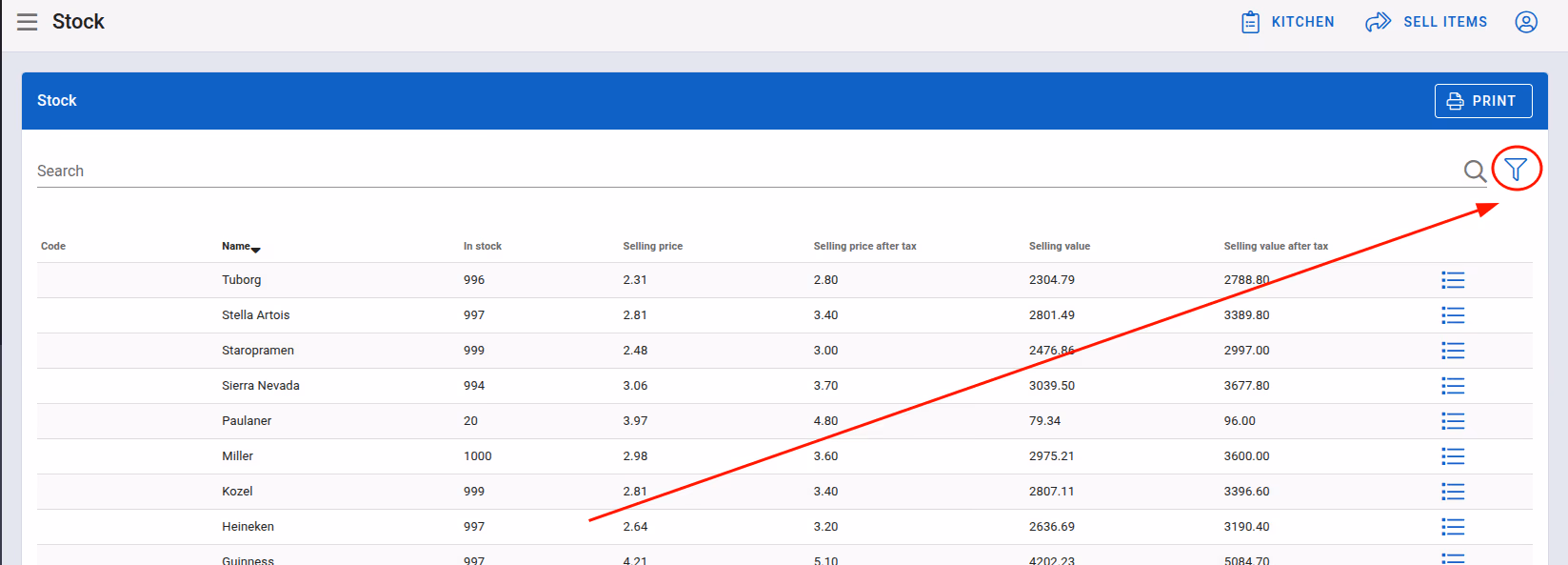Screen dimensions: 1568x565
Task: Open details list icon for Staropramen
Action: 1453,351
